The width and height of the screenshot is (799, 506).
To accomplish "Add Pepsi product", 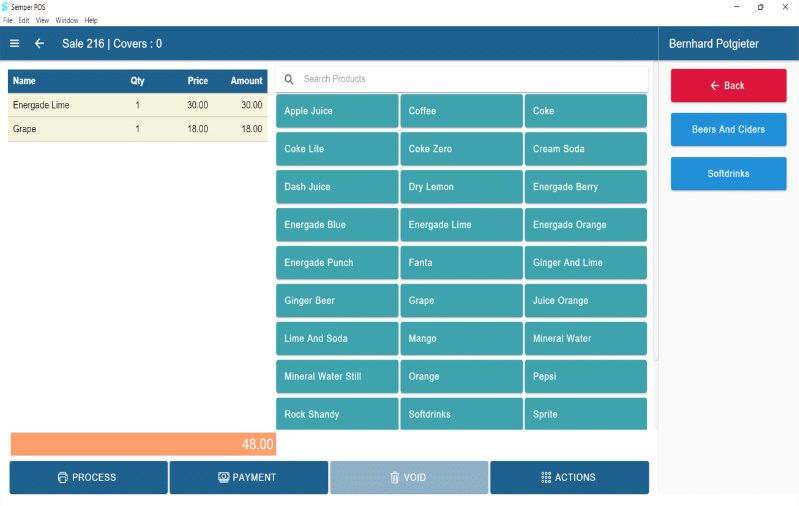I will click(585, 377).
